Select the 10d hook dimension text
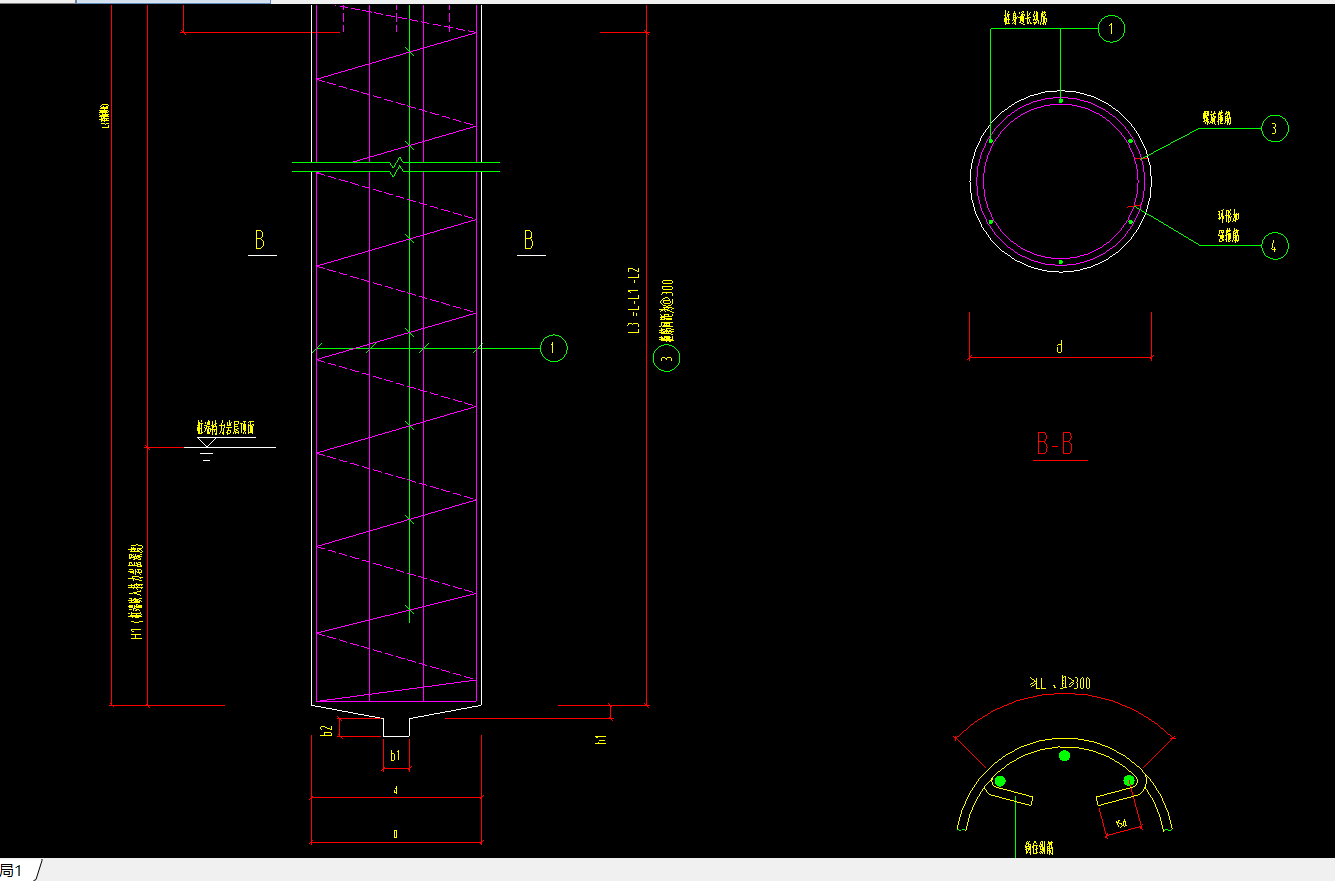This screenshot has width=1335, height=881. pyautogui.click(x=1123, y=824)
